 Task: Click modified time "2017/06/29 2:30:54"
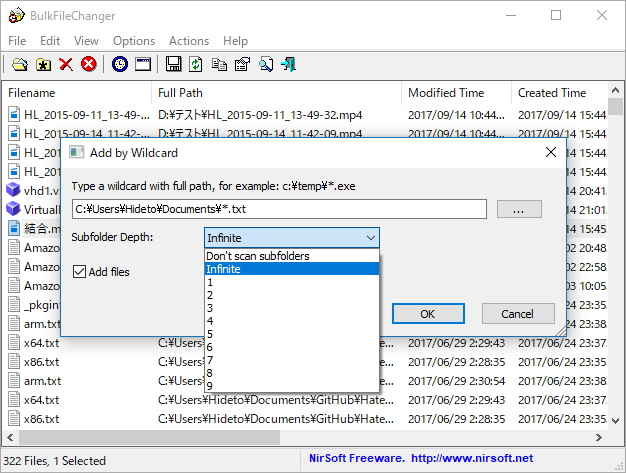[x=456, y=381]
